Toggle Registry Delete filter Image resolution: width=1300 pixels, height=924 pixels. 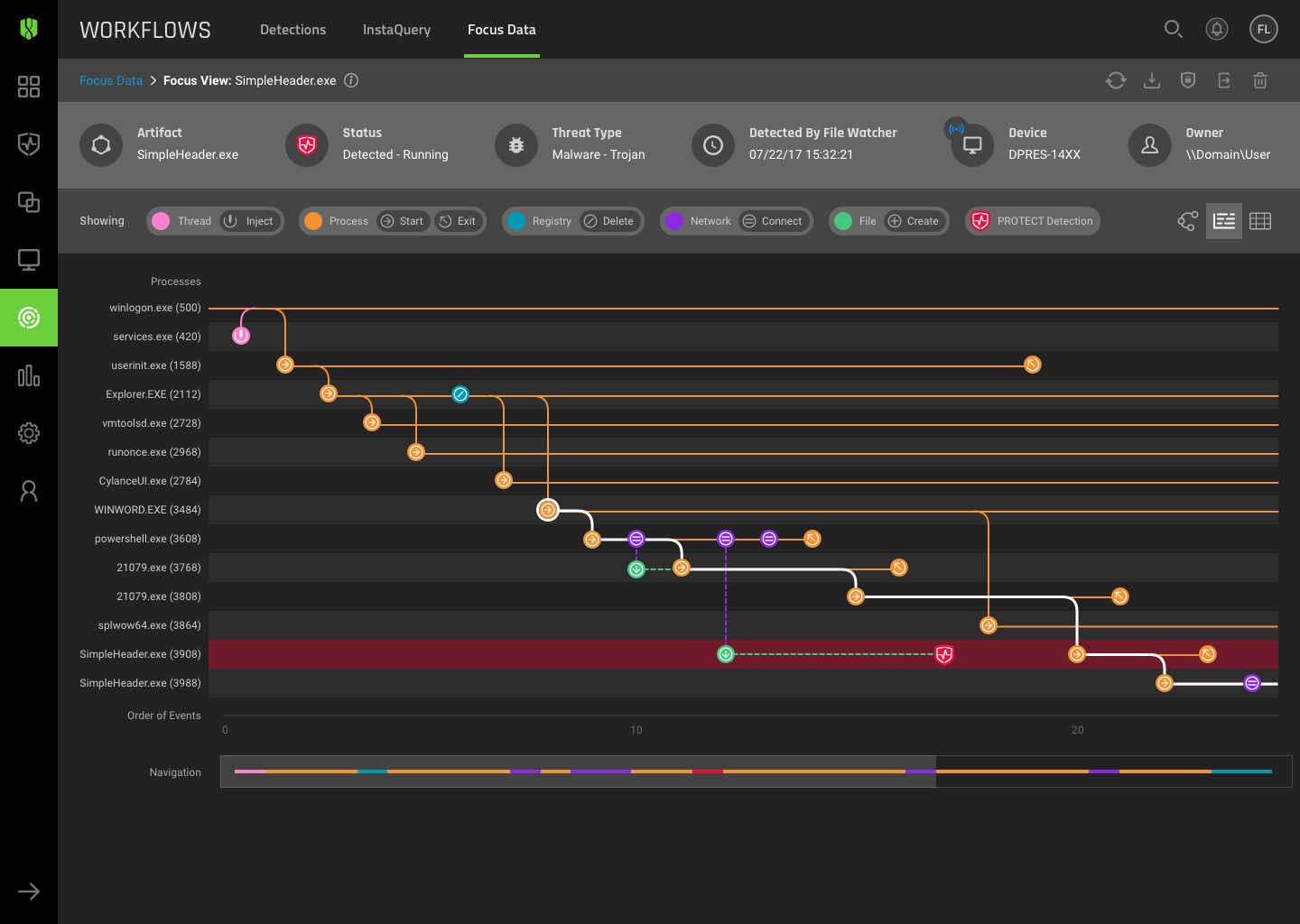(609, 221)
